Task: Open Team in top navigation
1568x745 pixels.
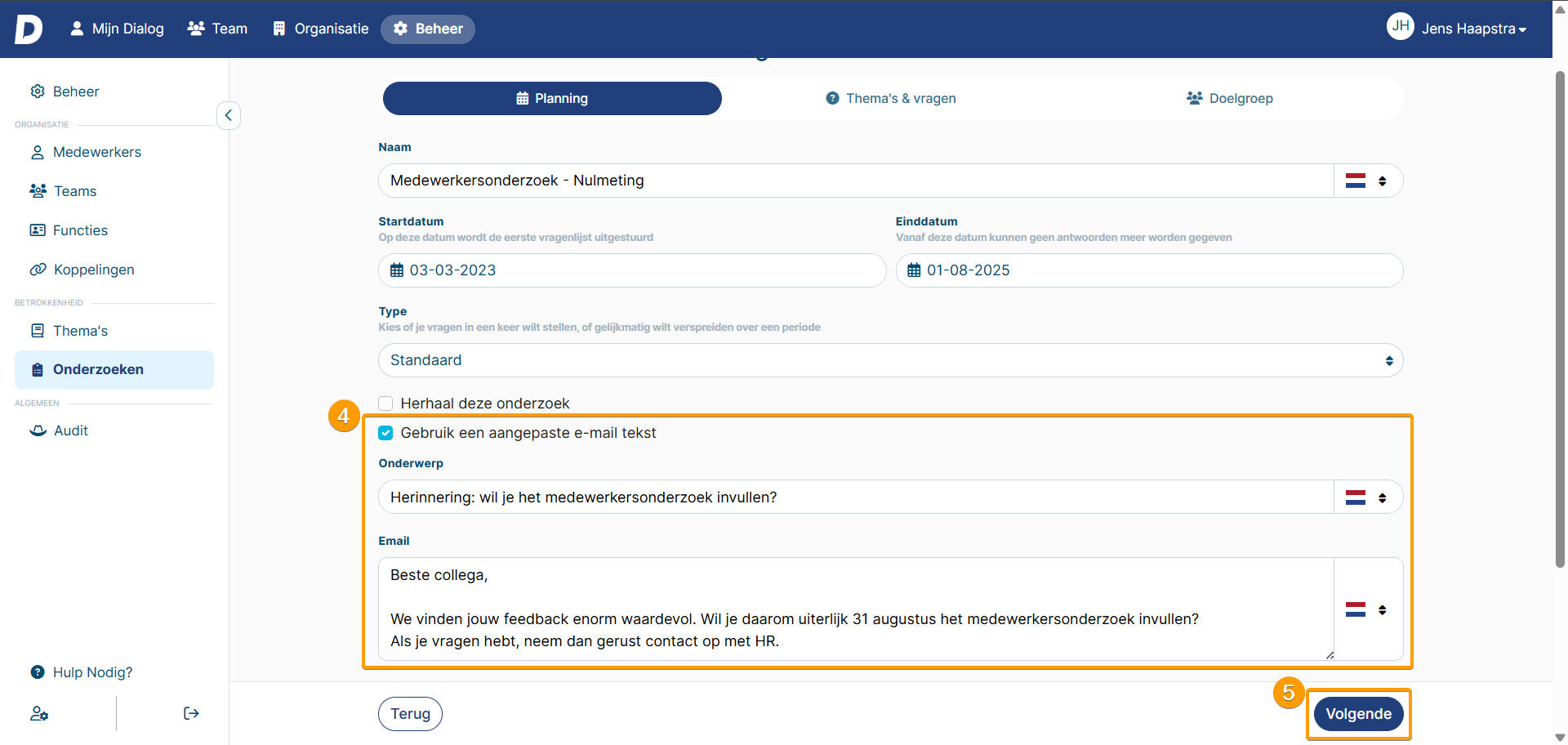Action: tap(217, 29)
